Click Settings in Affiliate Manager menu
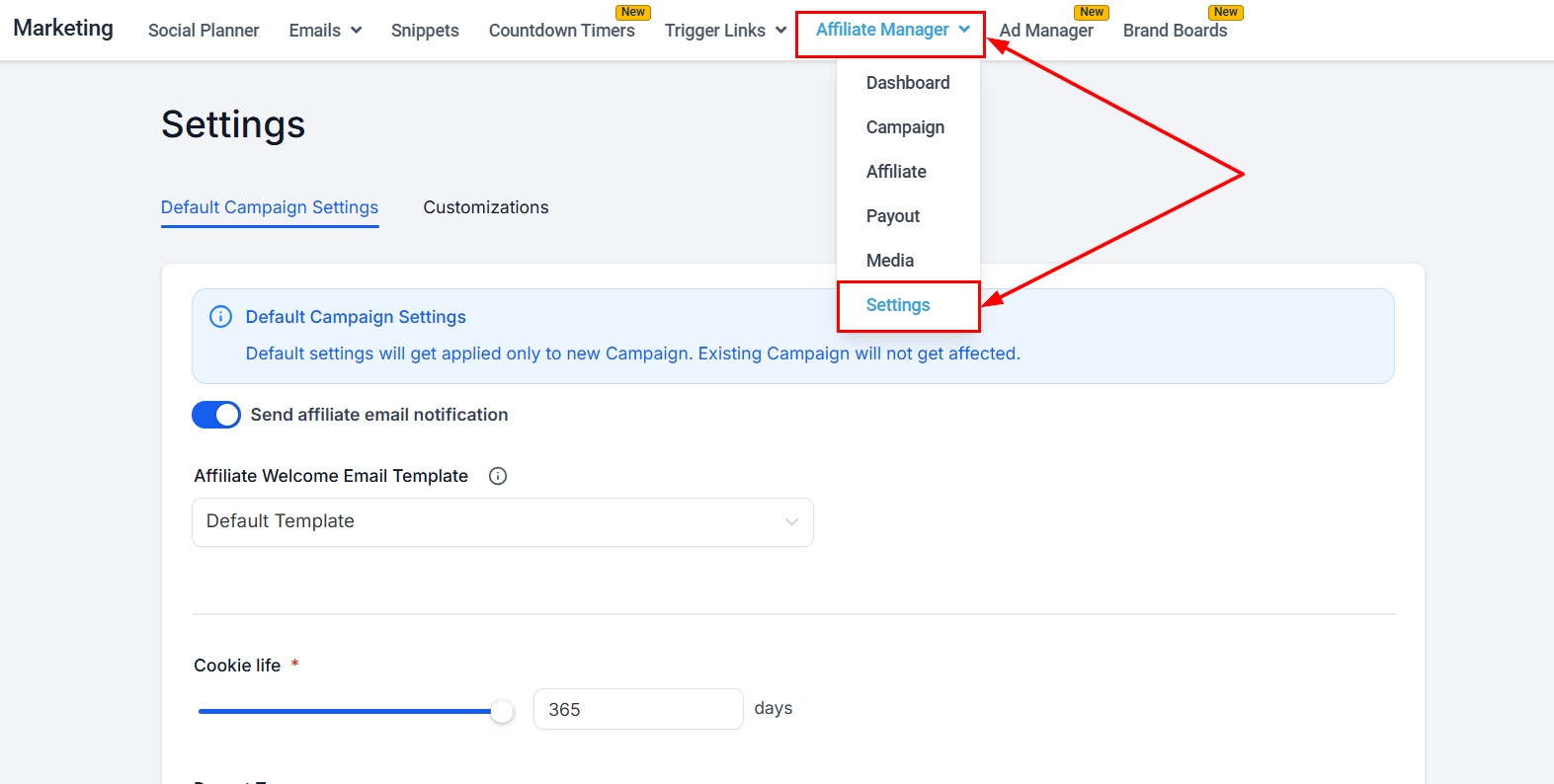 898,305
